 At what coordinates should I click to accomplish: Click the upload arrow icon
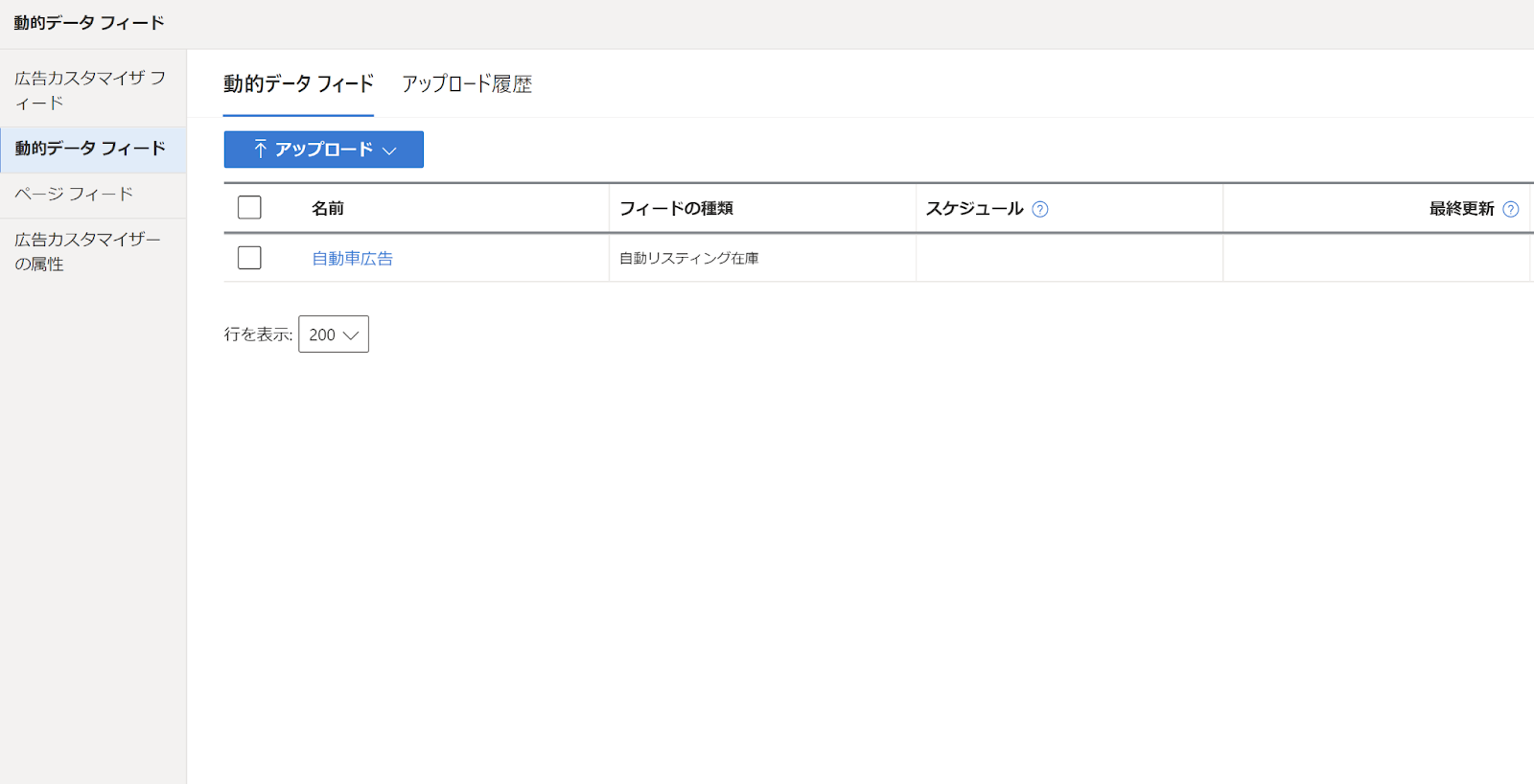pos(260,150)
